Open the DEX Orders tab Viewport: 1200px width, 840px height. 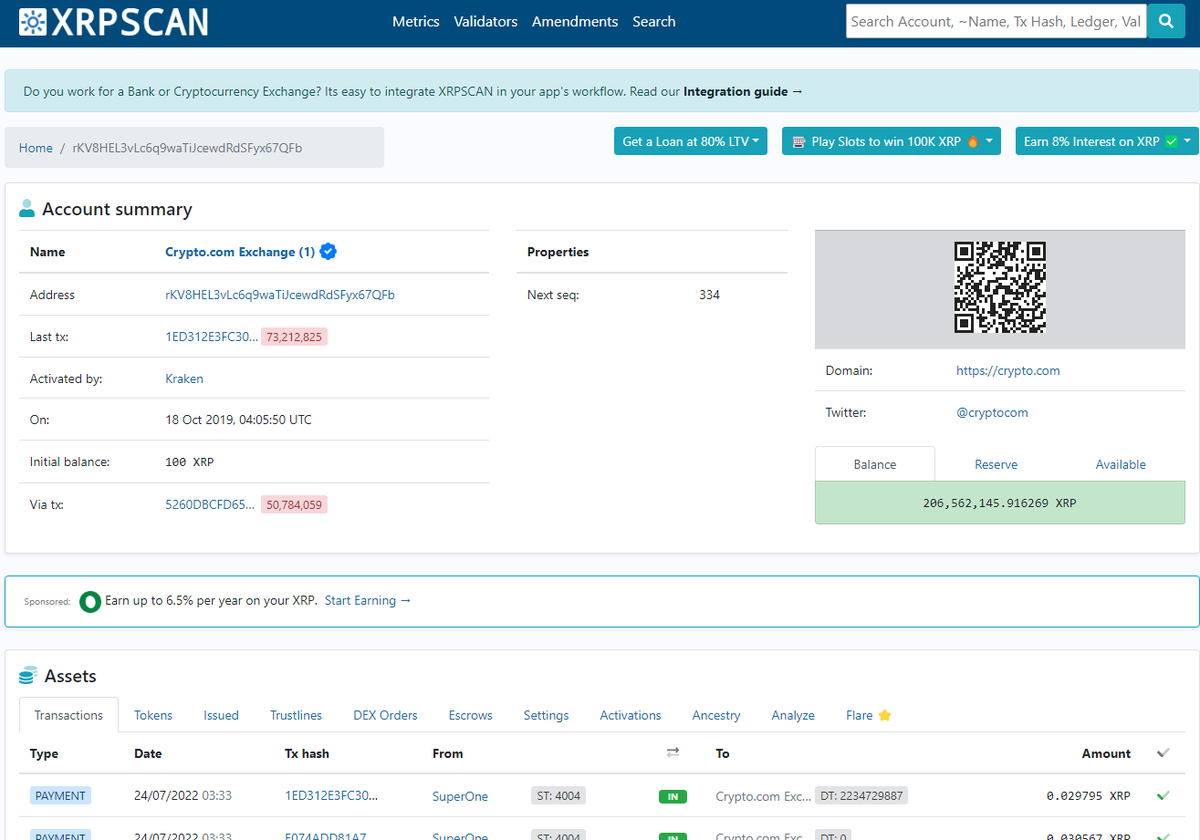[x=385, y=715]
